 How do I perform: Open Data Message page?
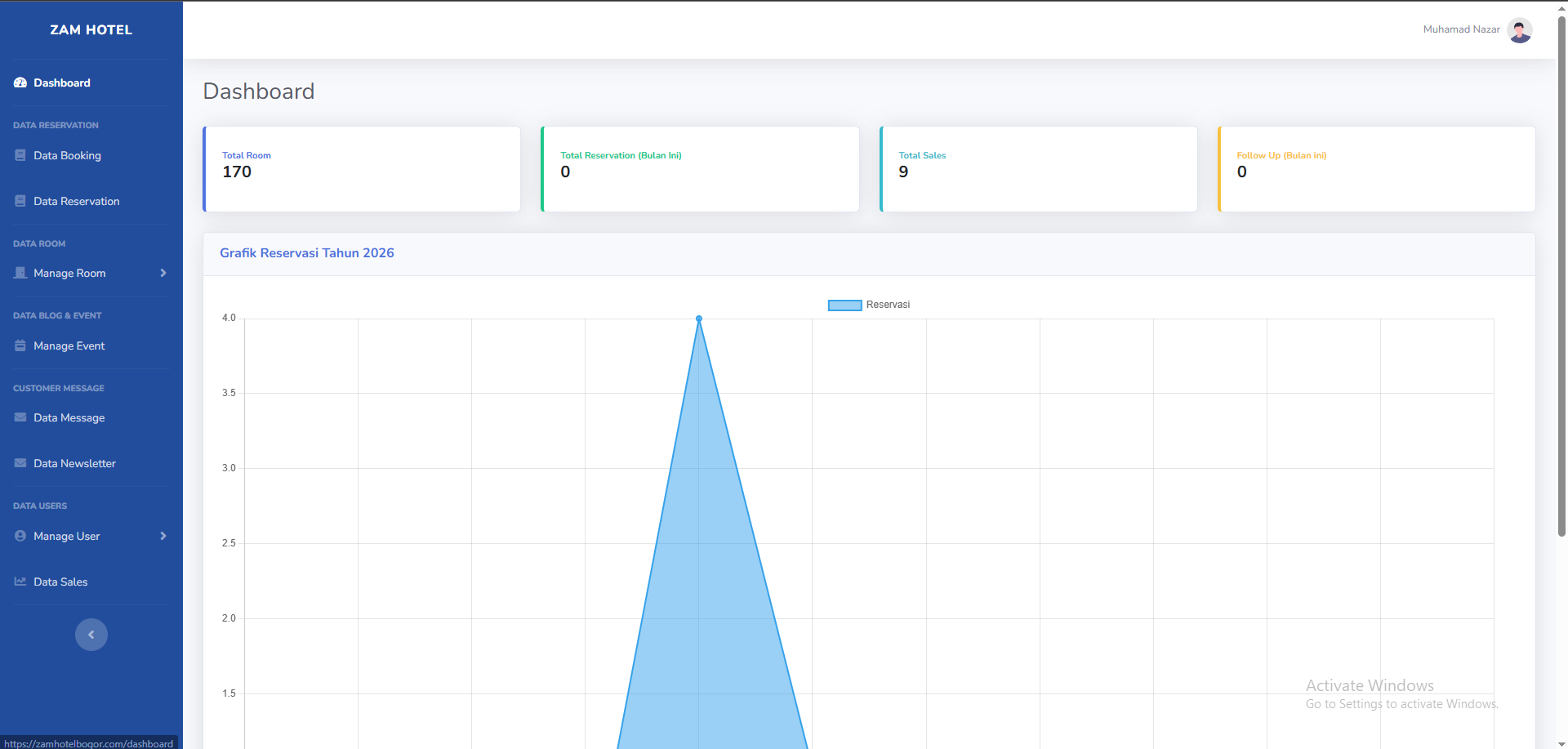[x=91, y=417]
